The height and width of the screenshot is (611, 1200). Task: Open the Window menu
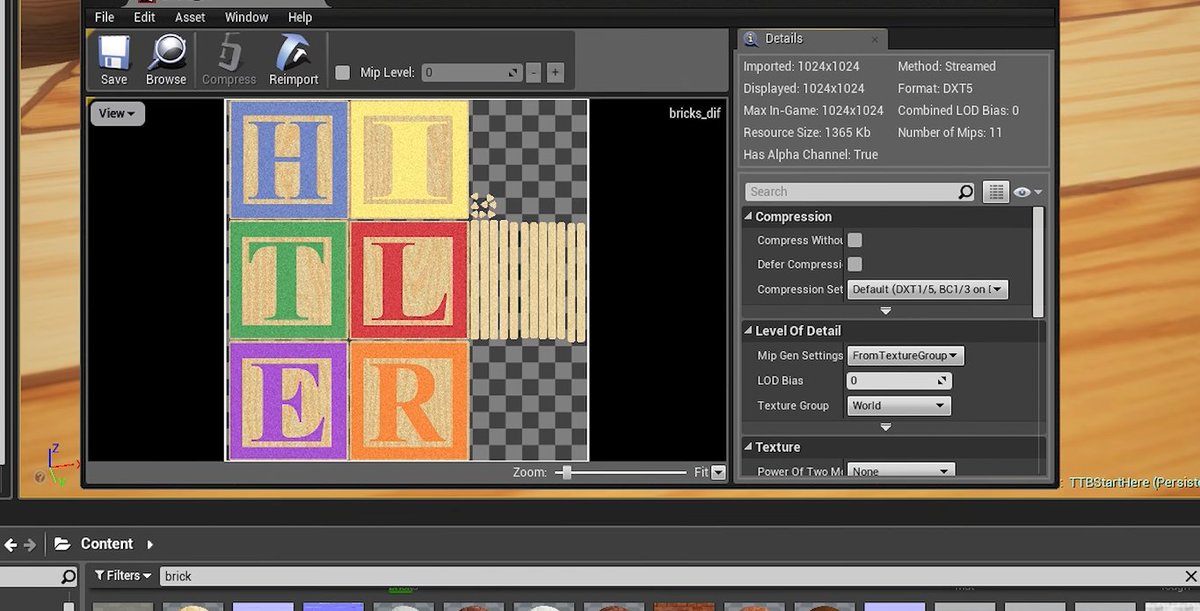(246, 17)
